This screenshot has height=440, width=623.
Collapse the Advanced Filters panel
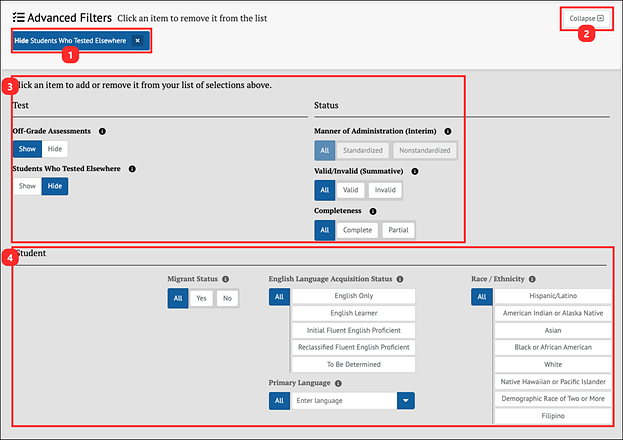pos(586,19)
